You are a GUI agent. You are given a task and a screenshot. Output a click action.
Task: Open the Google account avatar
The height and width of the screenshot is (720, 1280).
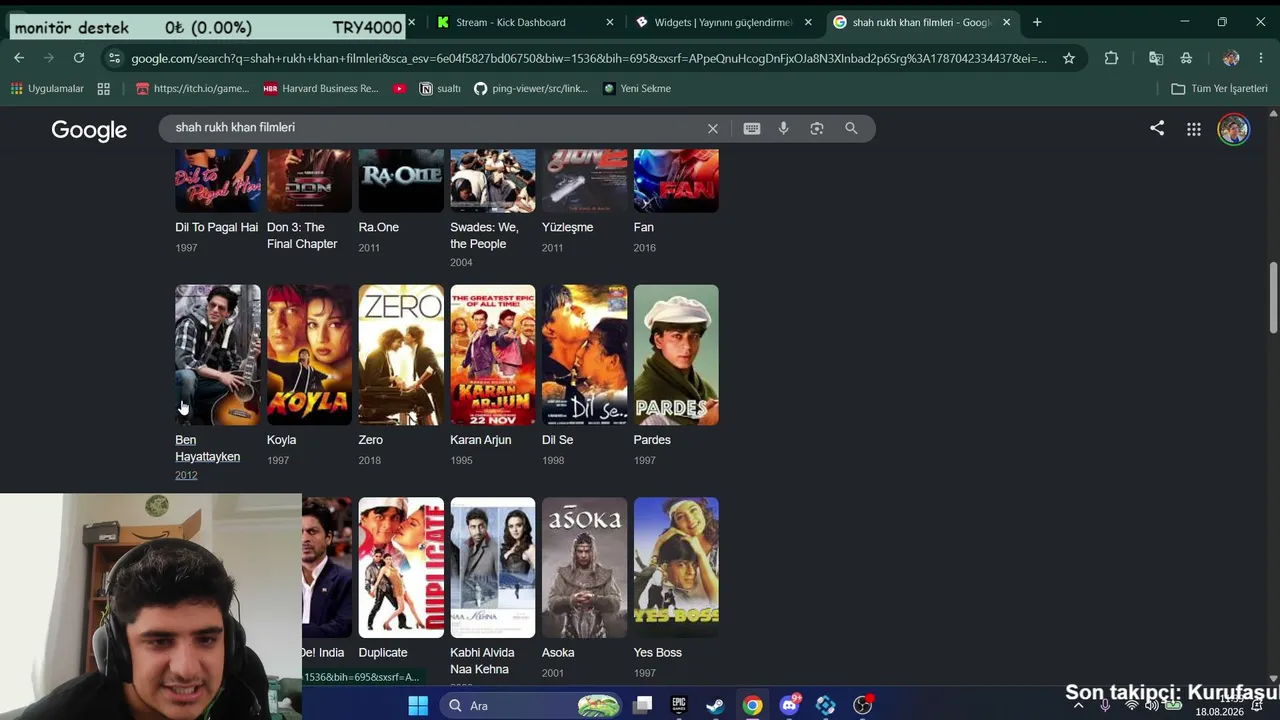click(x=1234, y=129)
